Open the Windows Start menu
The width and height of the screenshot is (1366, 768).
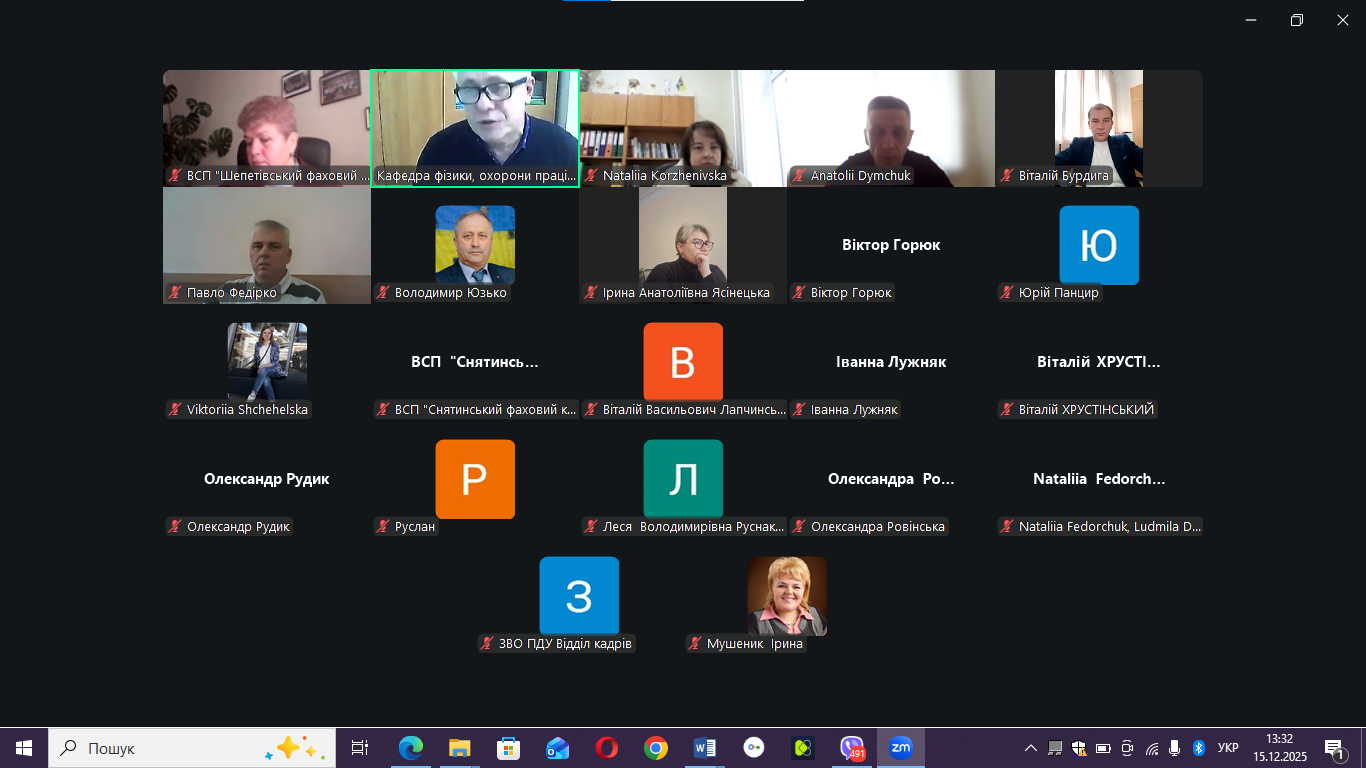[24, 748]
